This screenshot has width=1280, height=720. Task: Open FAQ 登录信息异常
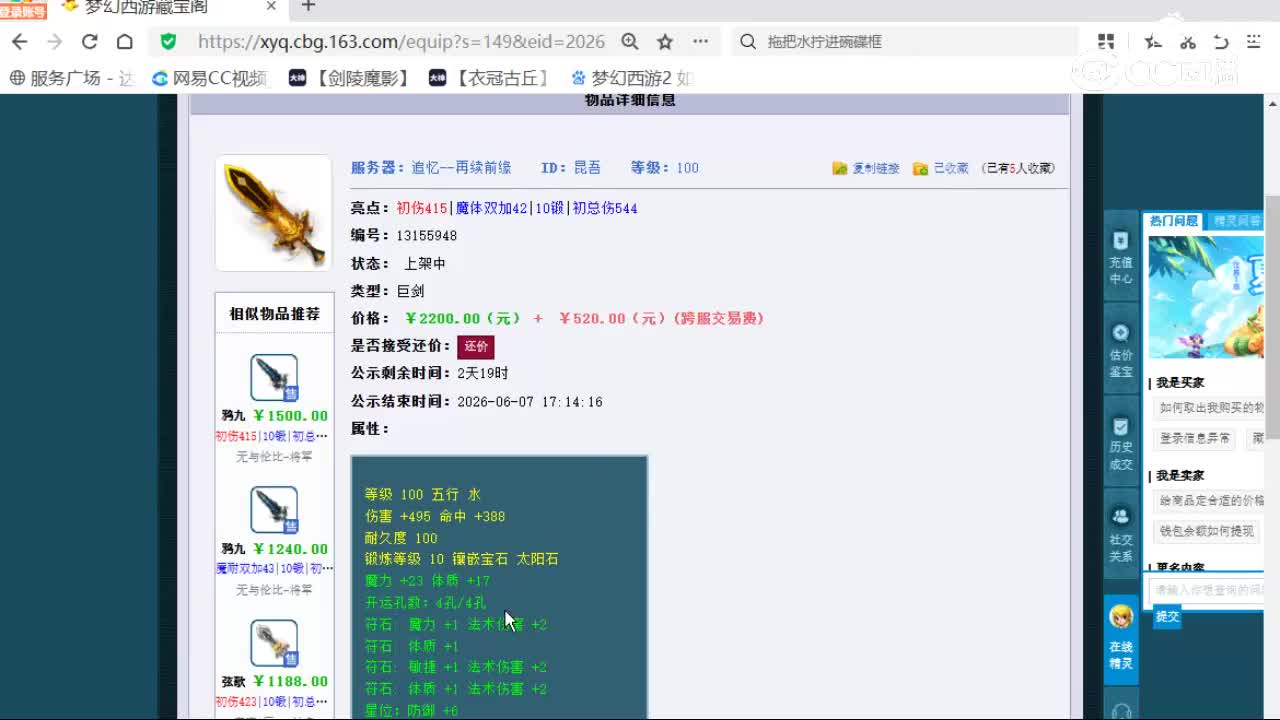[1196, 438]
